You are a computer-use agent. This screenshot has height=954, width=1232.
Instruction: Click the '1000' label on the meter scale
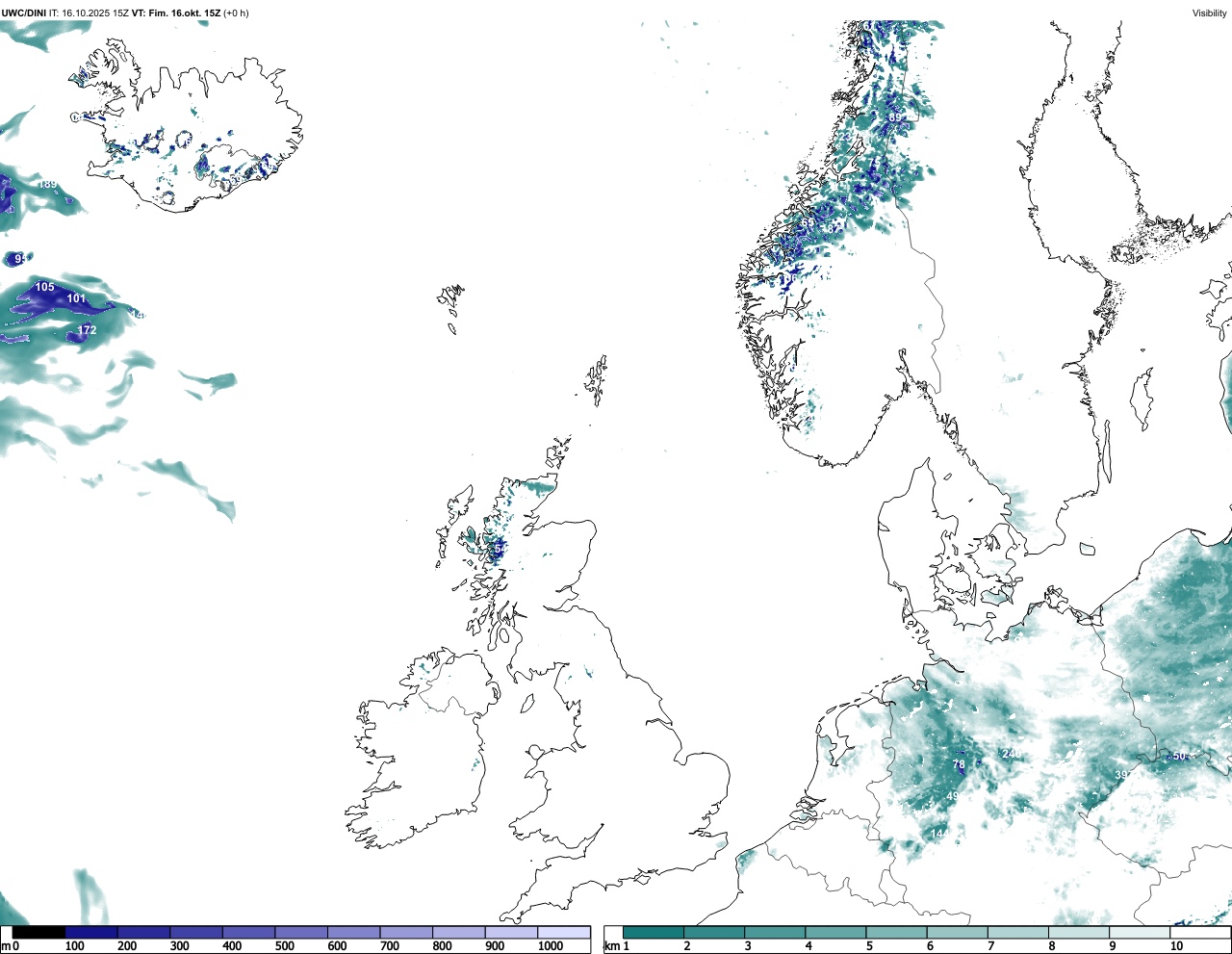click(x=551, y=946)
